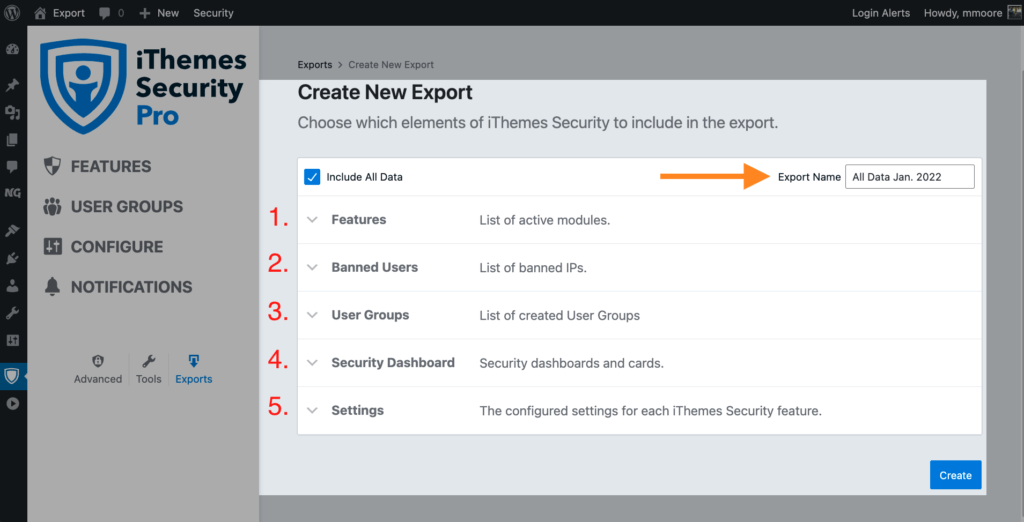Click the plus icon beside New

tap(145, 13)
